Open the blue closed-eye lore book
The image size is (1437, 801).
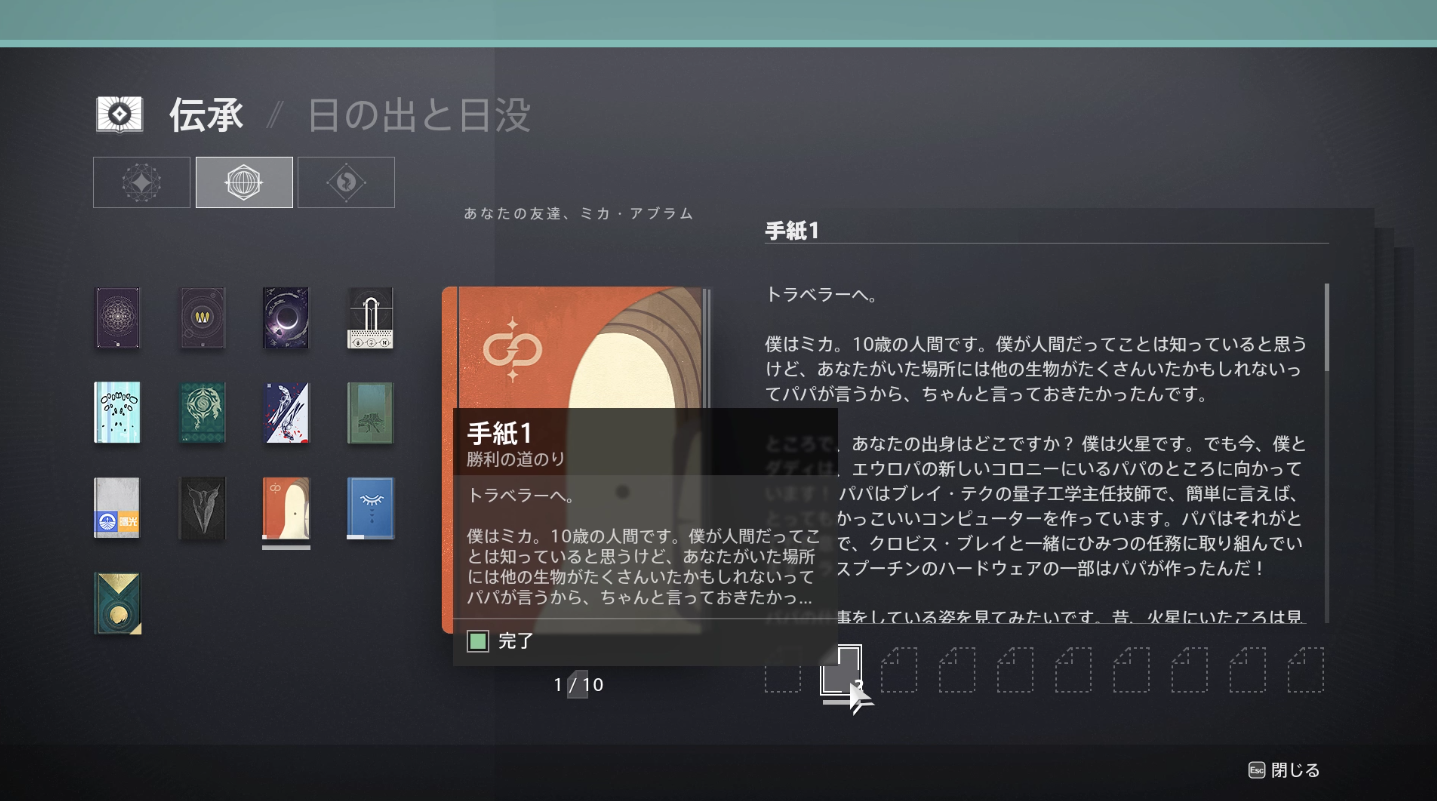[x=370, y=508]
